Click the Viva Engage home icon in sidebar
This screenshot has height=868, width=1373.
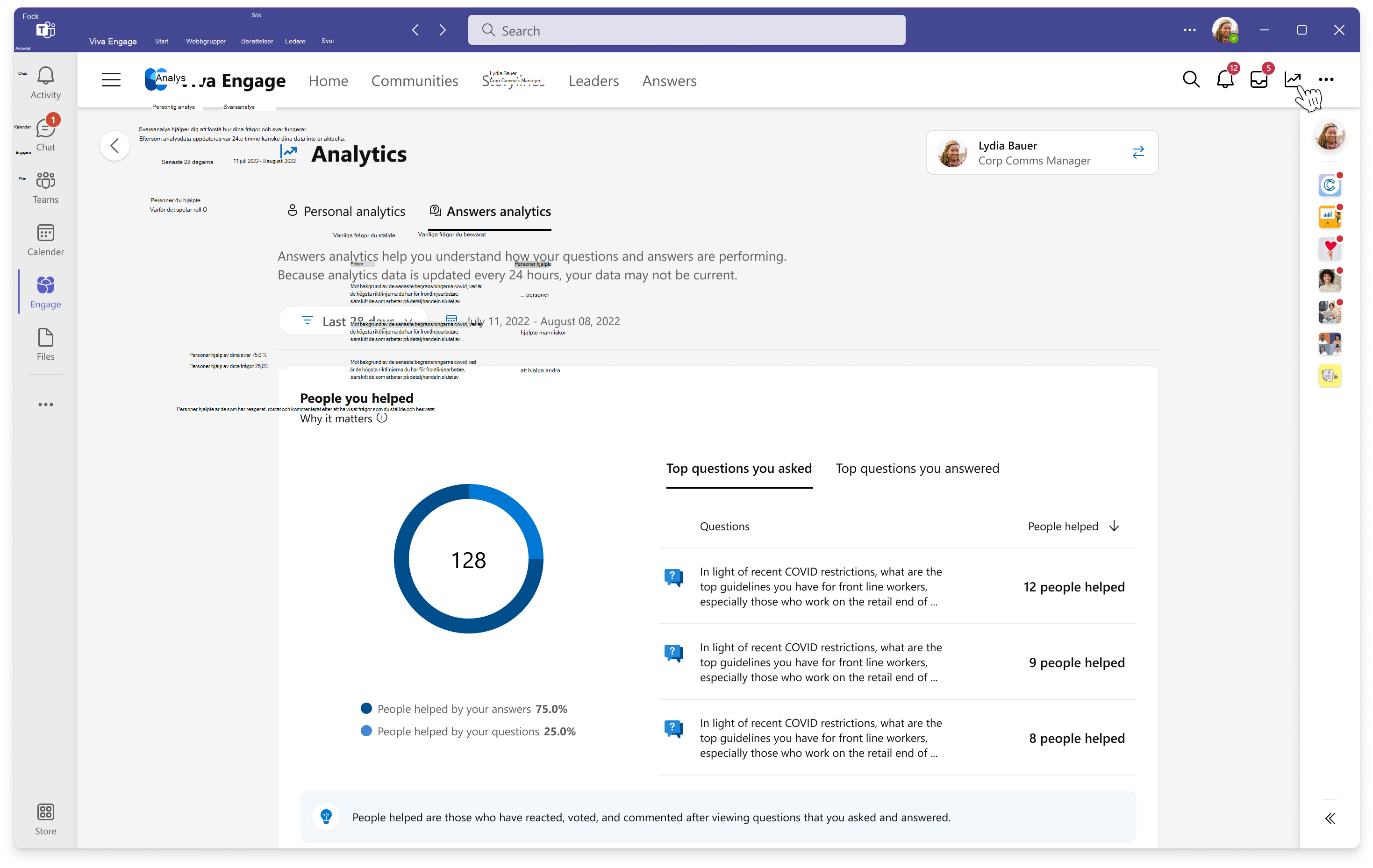click(46, 290)
